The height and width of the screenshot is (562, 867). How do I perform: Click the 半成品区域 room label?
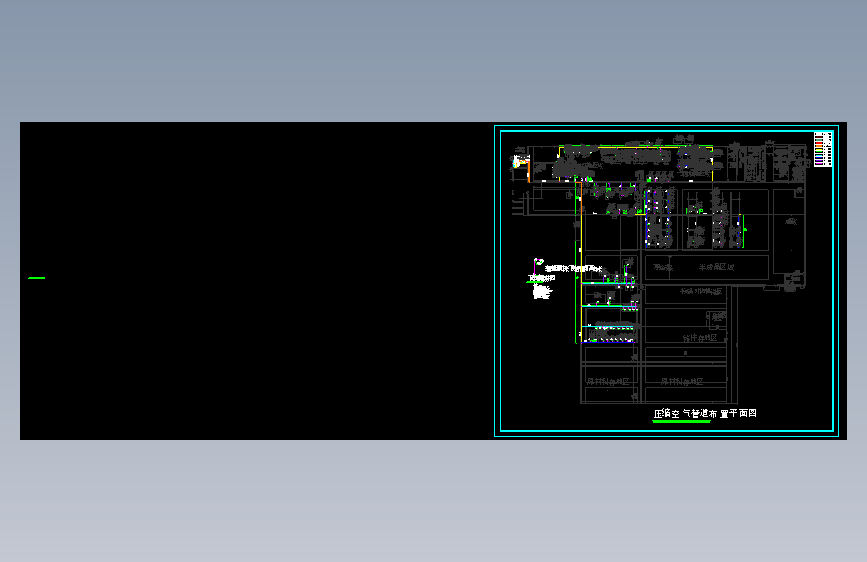pos(716,267)
